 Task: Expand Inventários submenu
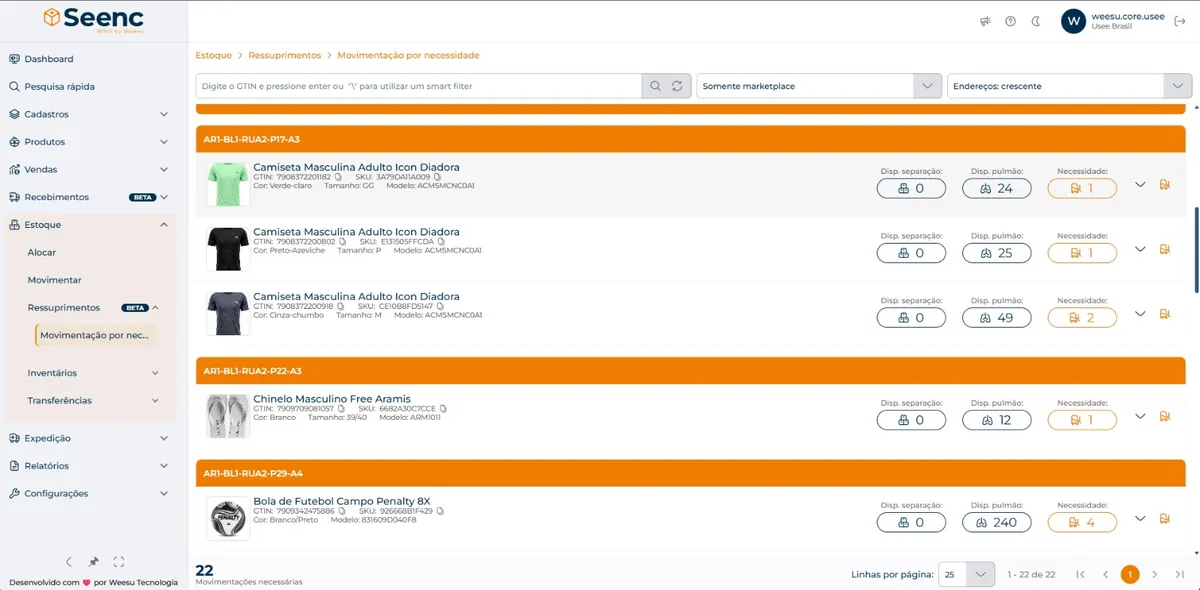tap(95, 373)
